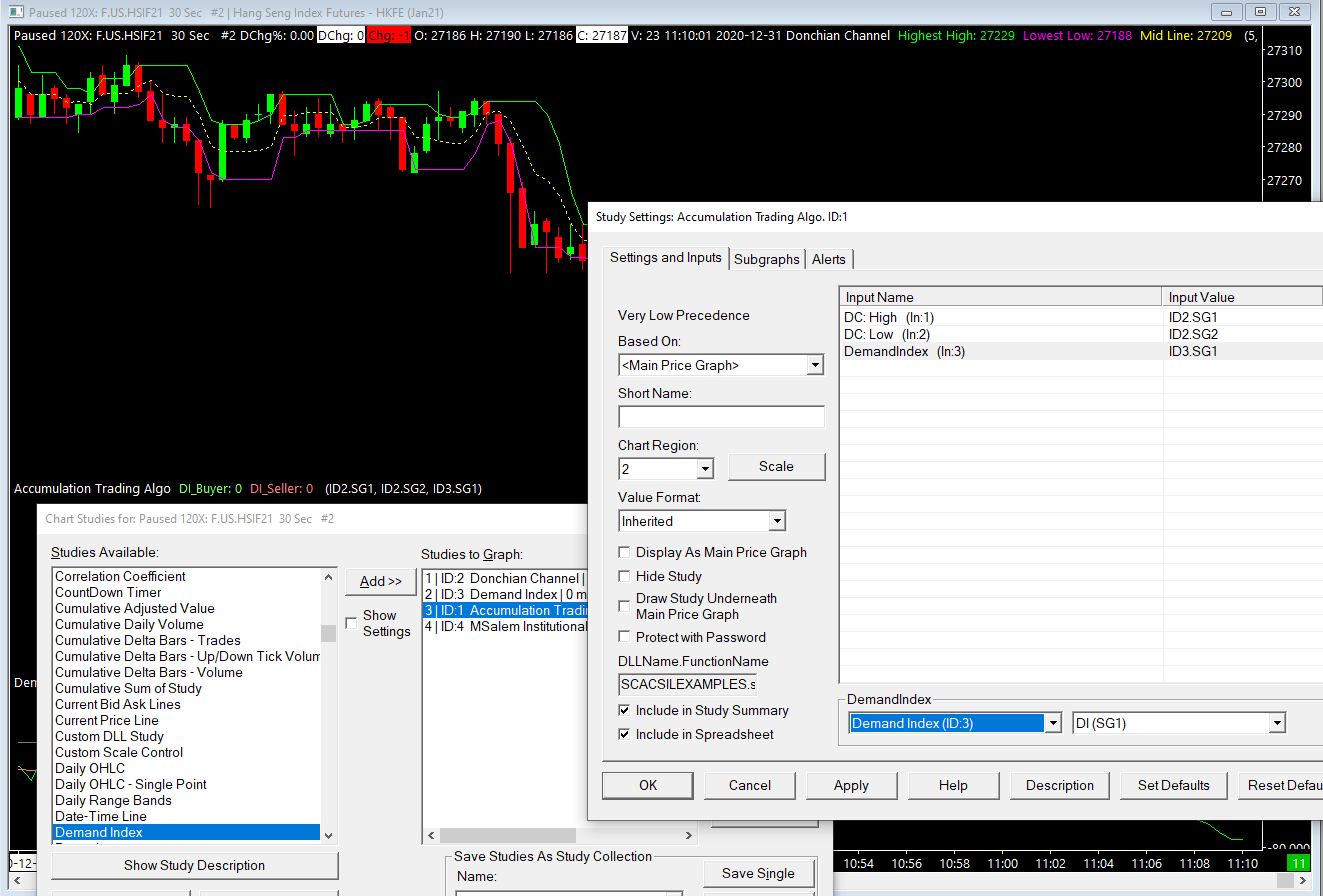Screen dimensions: 1323x896
Task: Click the Input Name column header
Action: (x=1001, y=297)
